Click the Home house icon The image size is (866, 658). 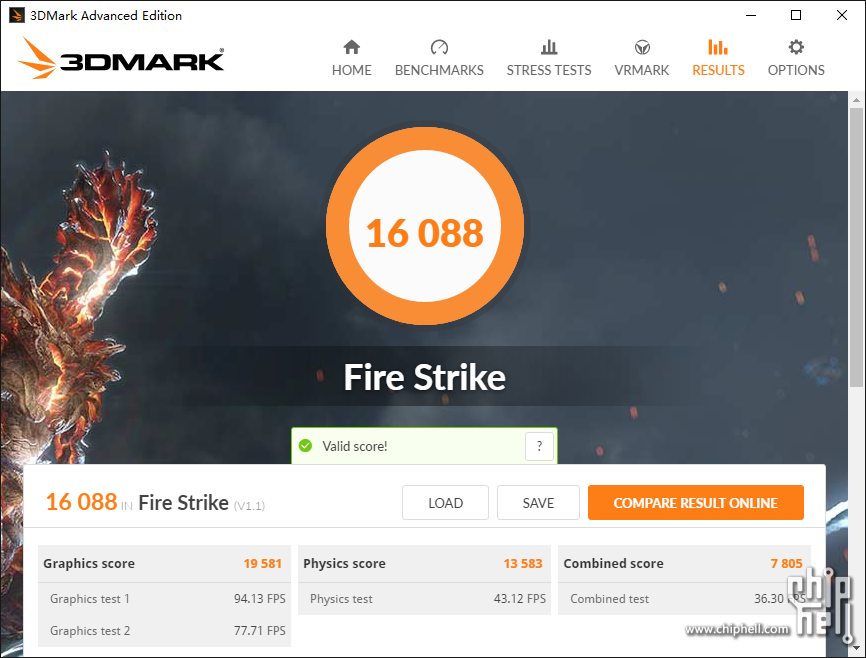351,48
